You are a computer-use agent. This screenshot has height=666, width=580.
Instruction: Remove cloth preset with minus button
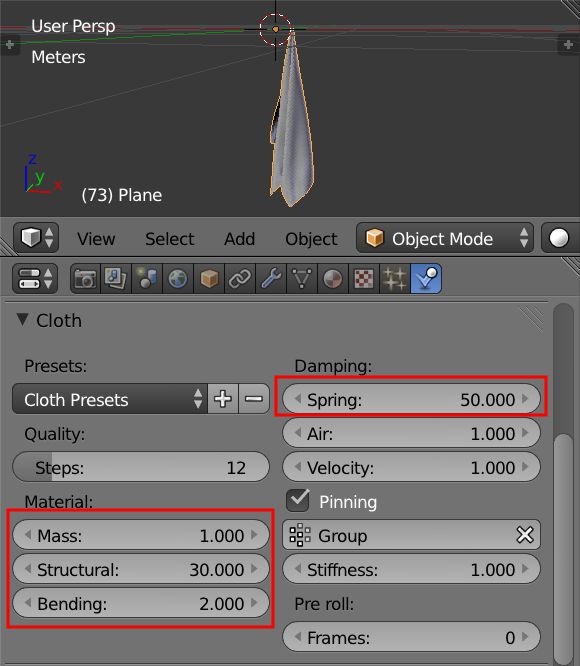click(x=254, y=399)
